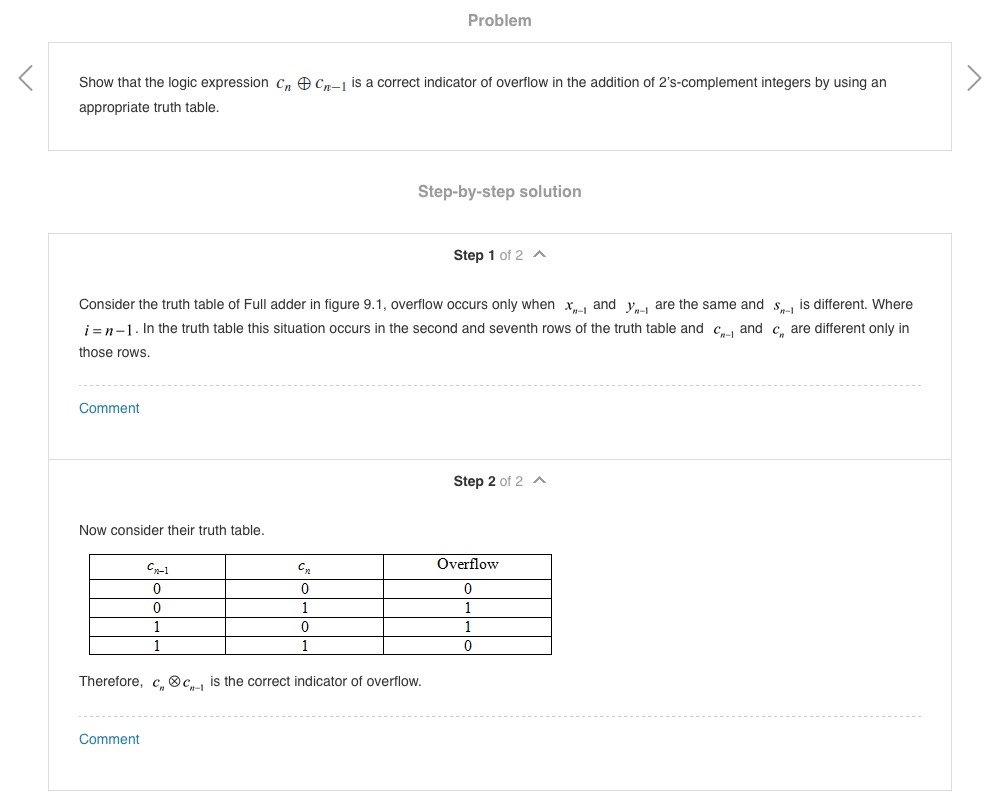The image size is (1000, 801).
Task: Click the Problem heading
Action: 499,20
